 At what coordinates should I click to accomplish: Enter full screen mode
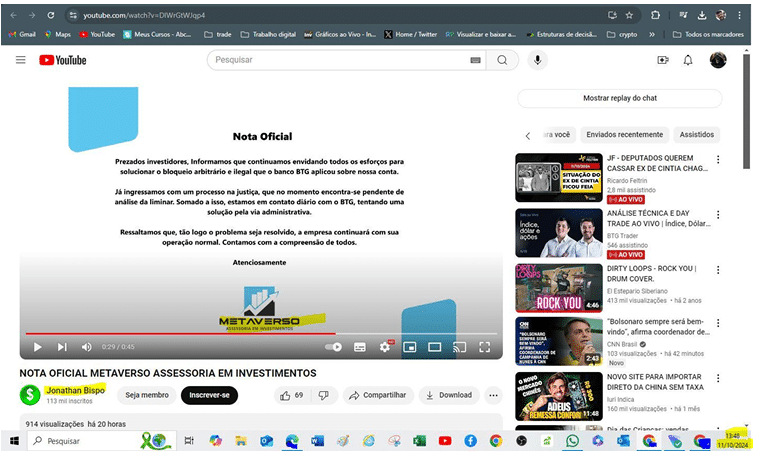coord(485,347)
